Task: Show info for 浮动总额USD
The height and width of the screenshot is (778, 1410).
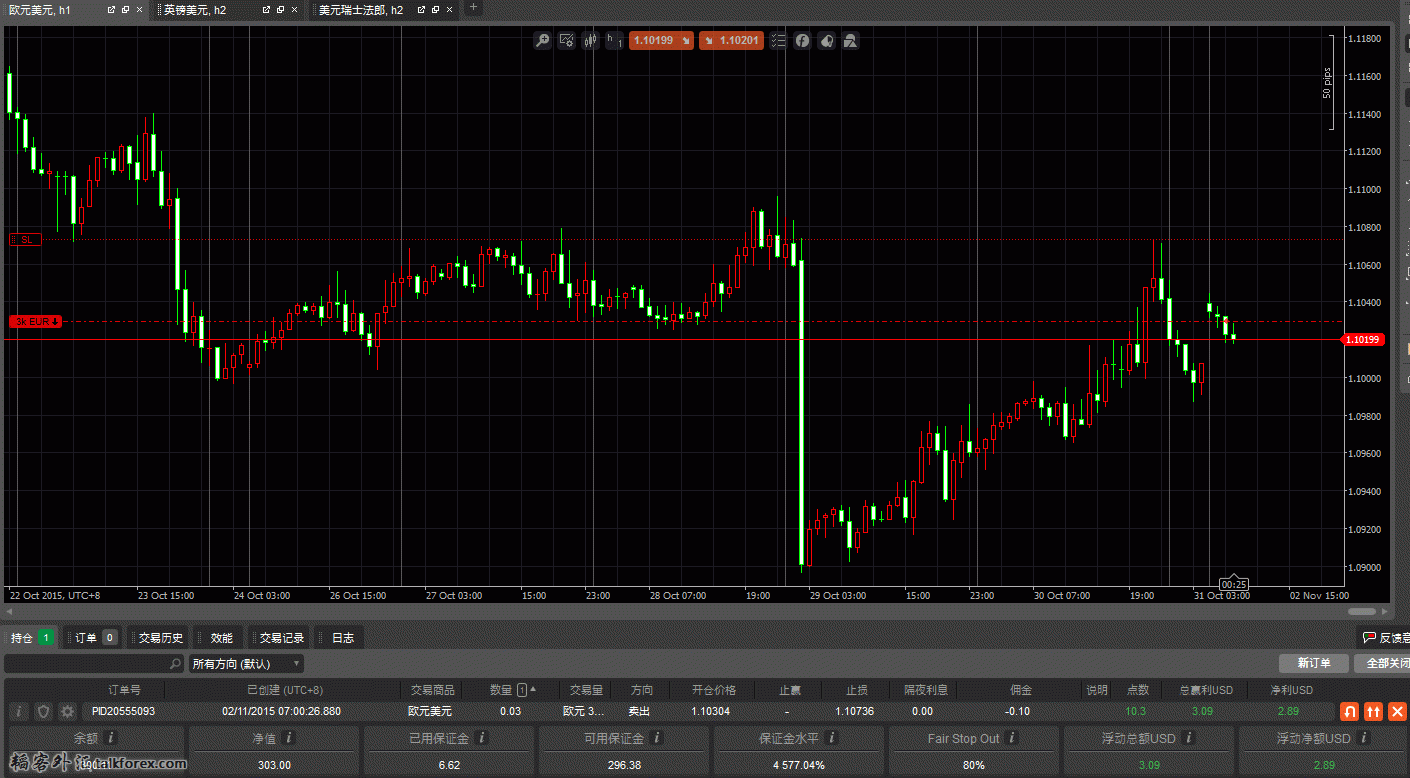Action: click(1188, 738)
